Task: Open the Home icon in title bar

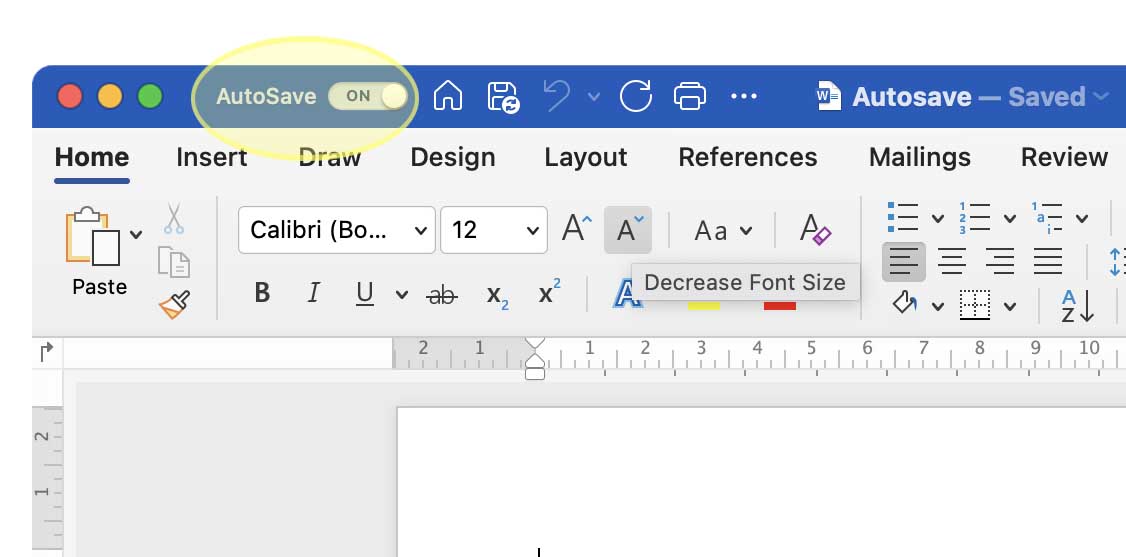Action: (x=447, y=96)
